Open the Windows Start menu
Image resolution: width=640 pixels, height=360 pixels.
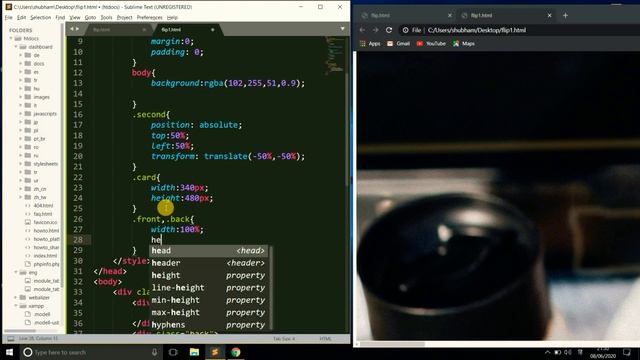[x=9, y=352]
